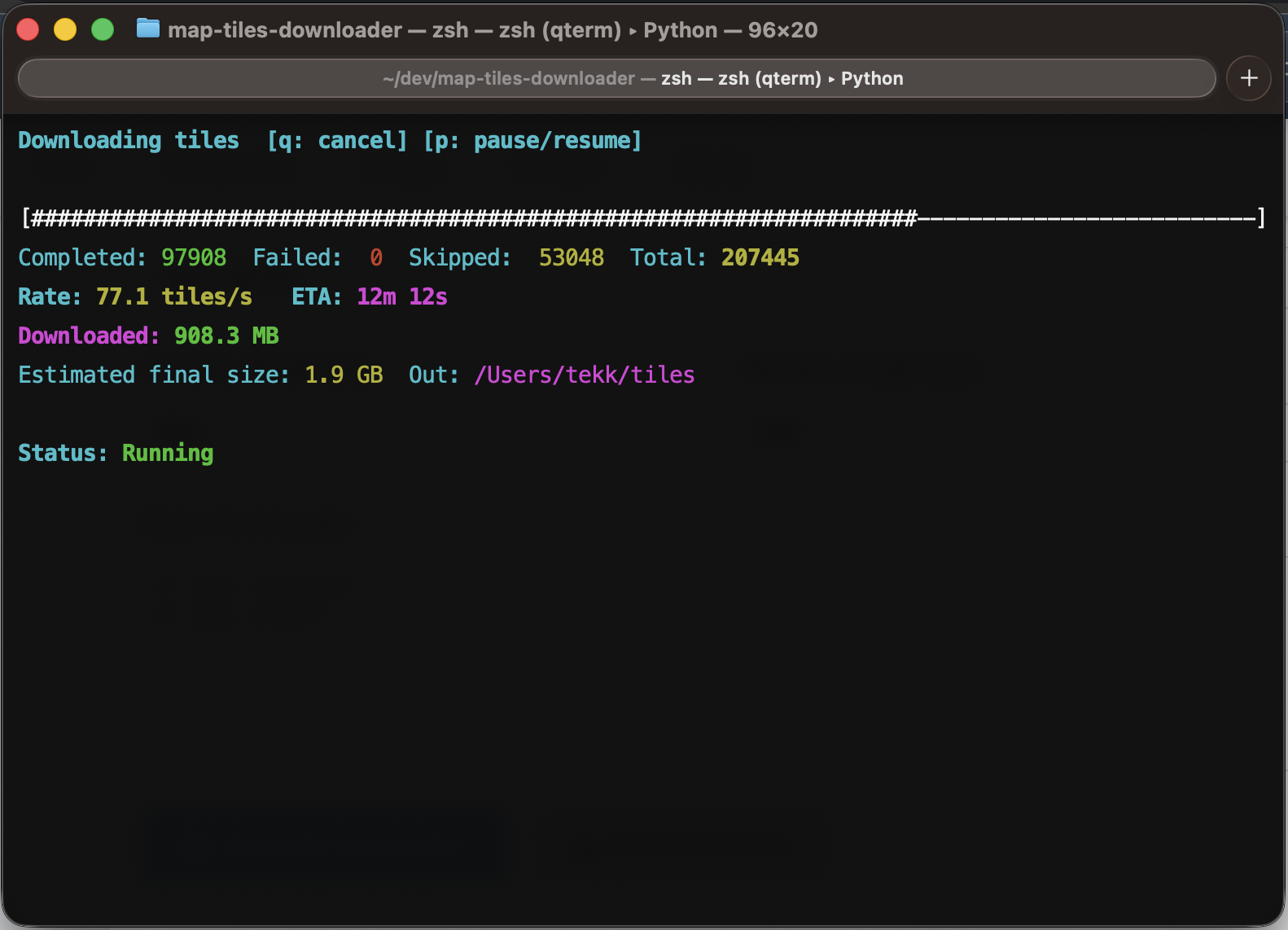Image resolution: width=1288 pixels, height=930 pixels.
Task: Click the 'Status:' label
Action: point(64,453)
